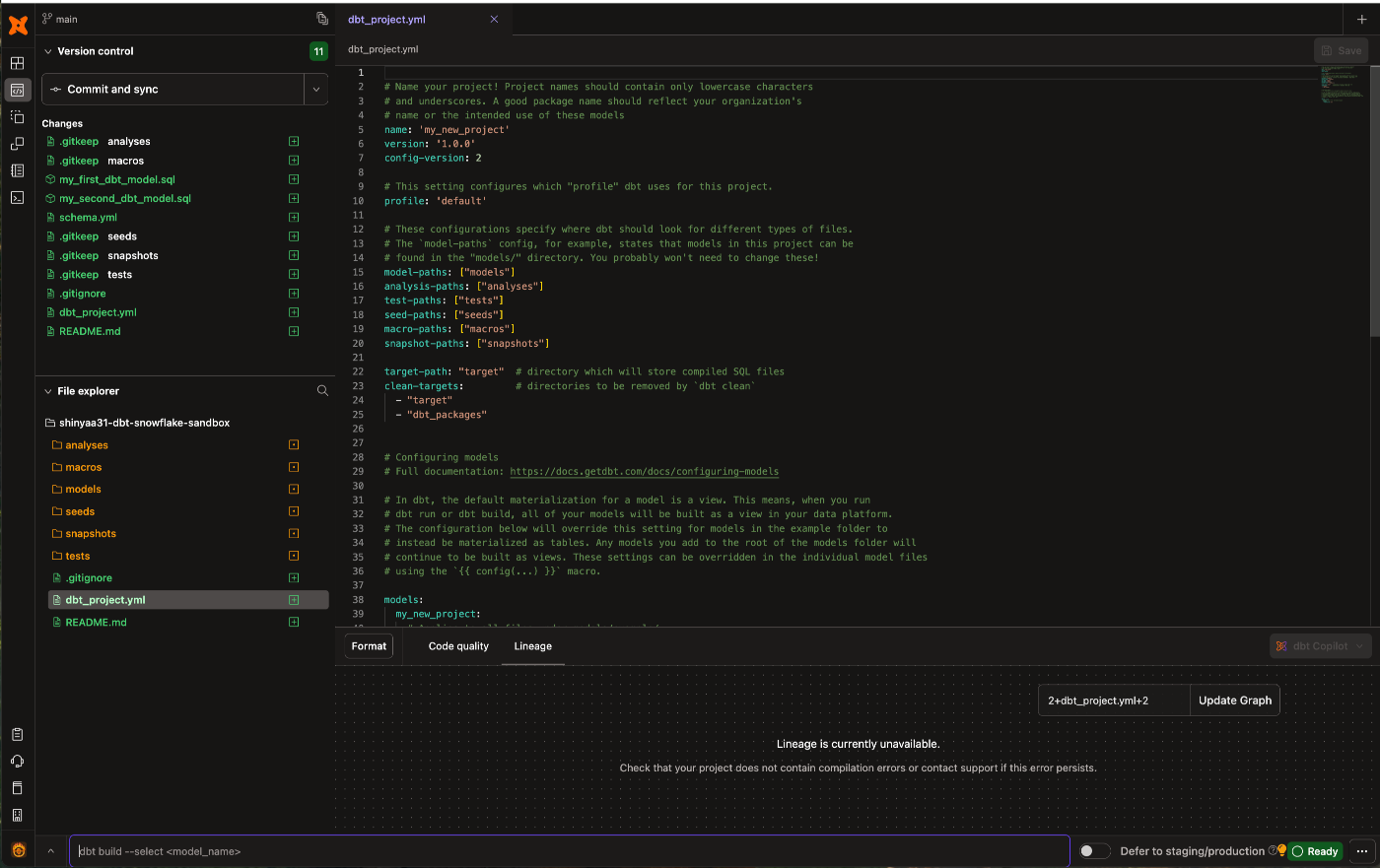Image resolution: width=1380 pixels, height=868 pixels.
Task: Open the dashed-square copy icon in sidebar
Action: [17, 116]
